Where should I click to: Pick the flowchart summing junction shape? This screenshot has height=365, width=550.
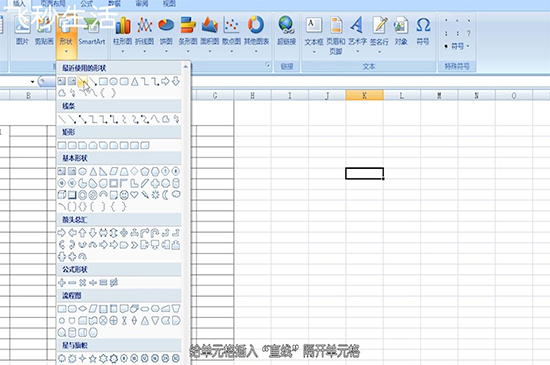(103, 320)
